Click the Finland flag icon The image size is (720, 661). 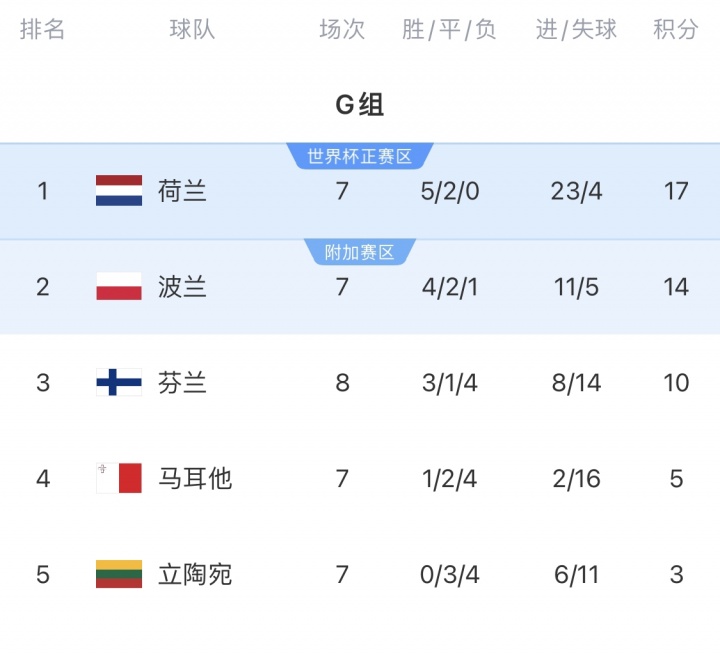118,382
